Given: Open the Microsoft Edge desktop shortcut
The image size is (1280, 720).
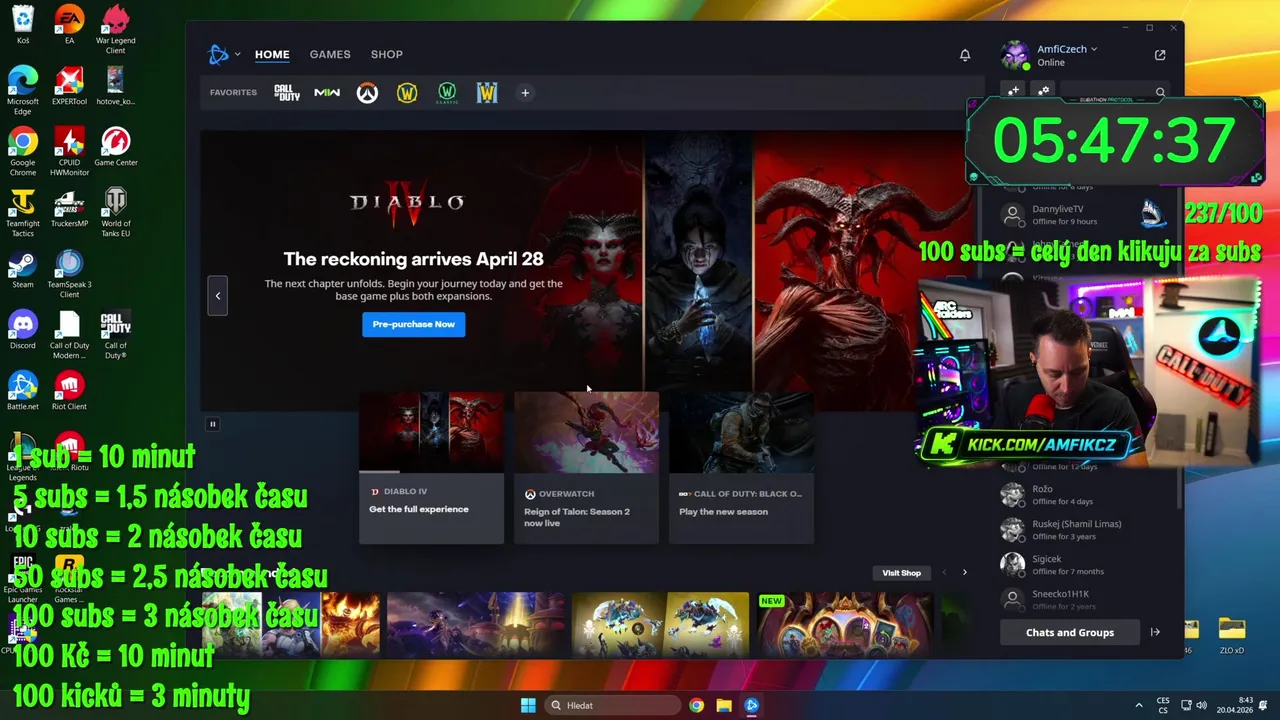Looking at the screenshot, I should (x=22, y=91).
